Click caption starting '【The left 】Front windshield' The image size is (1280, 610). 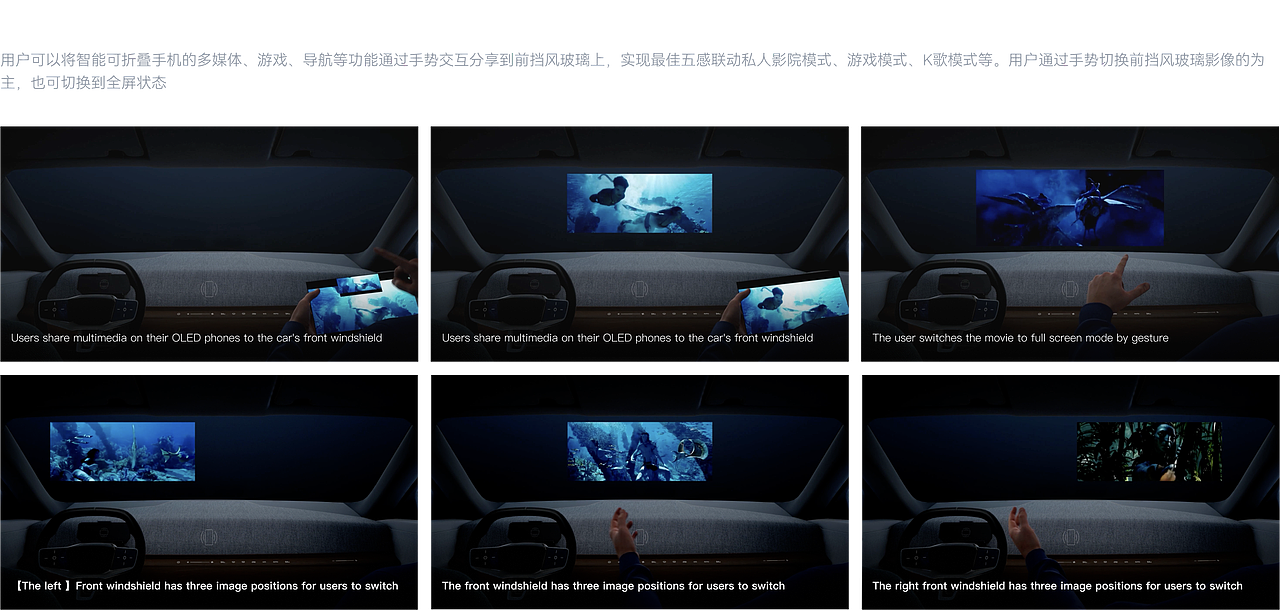(206, 586)
